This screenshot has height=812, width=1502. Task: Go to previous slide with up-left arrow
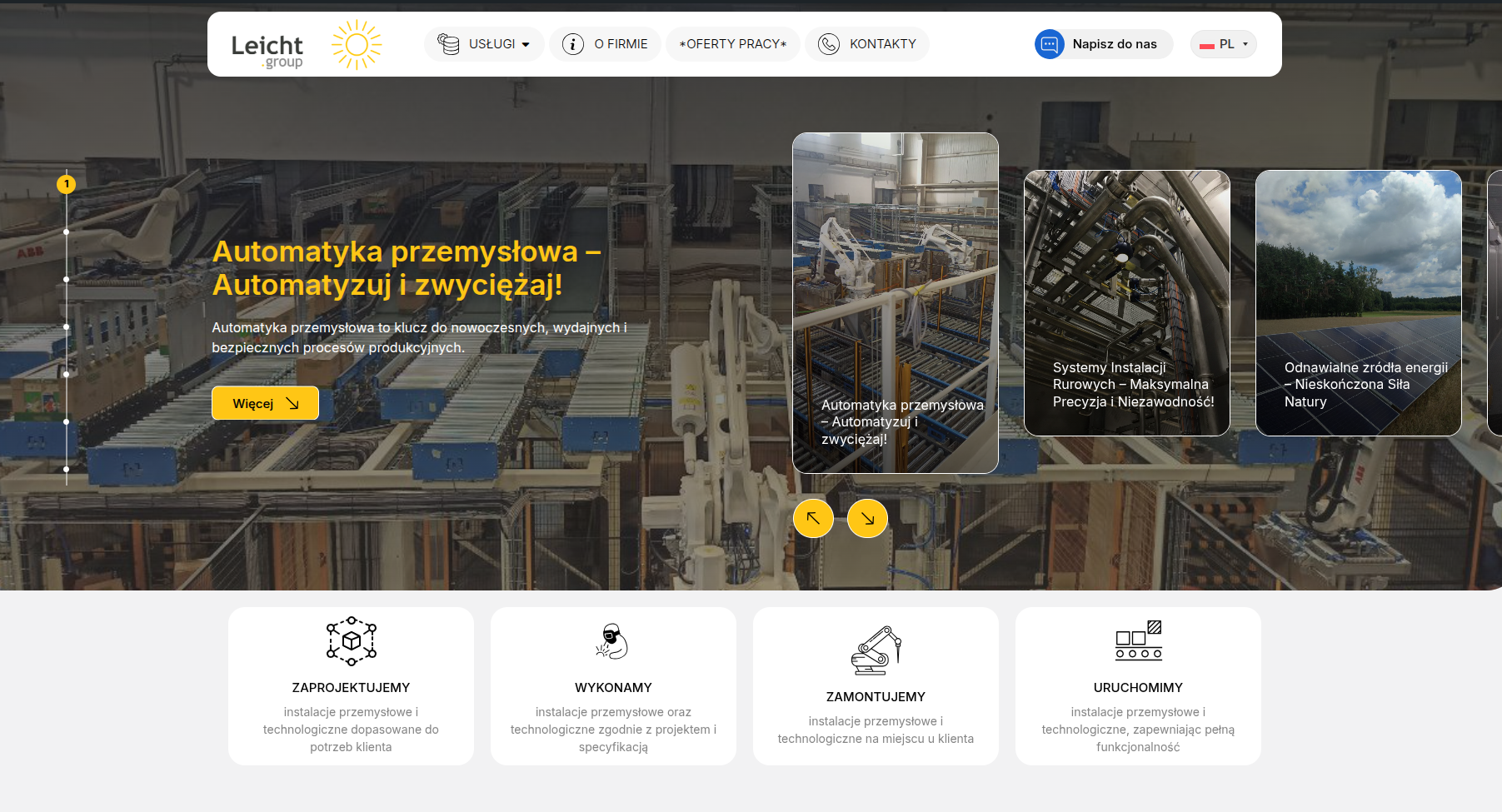click(813, 518)
